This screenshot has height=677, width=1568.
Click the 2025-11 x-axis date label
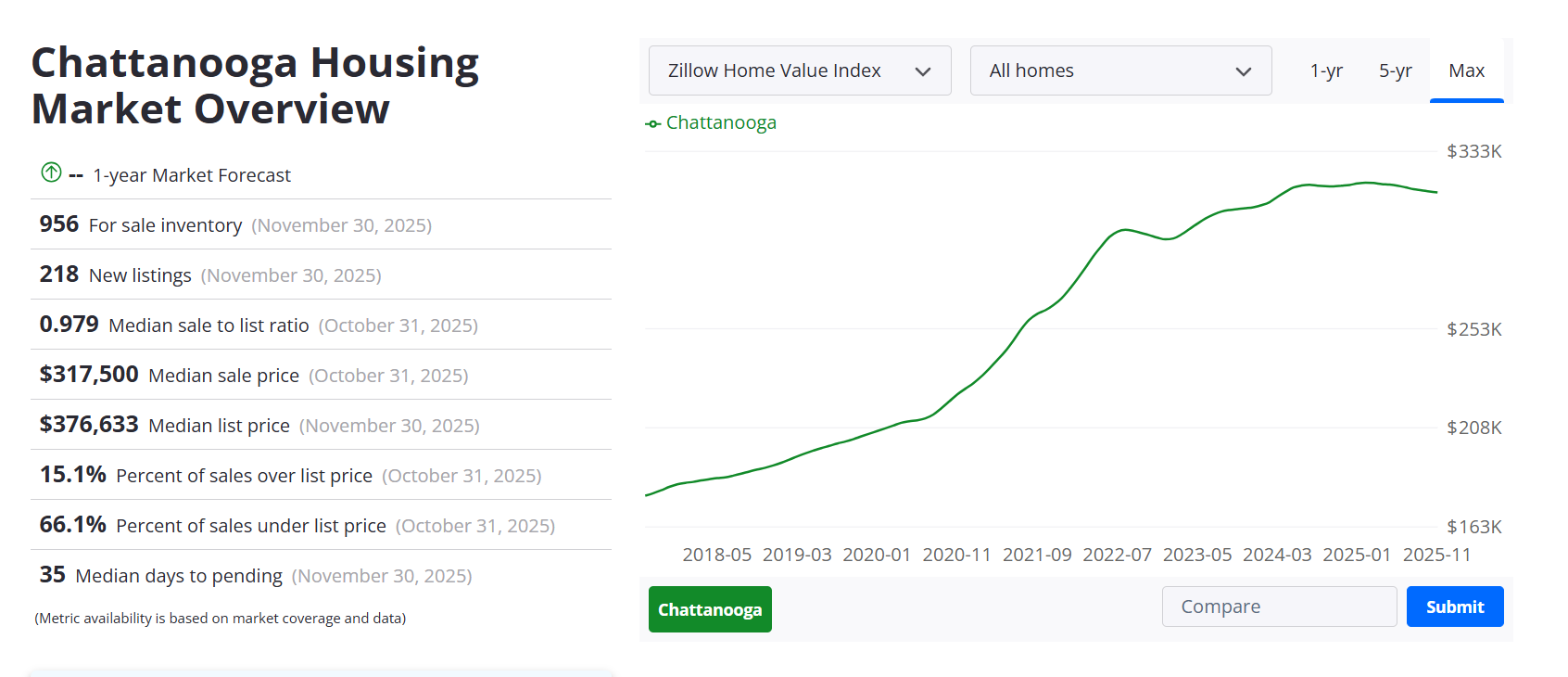point(1436,555)
